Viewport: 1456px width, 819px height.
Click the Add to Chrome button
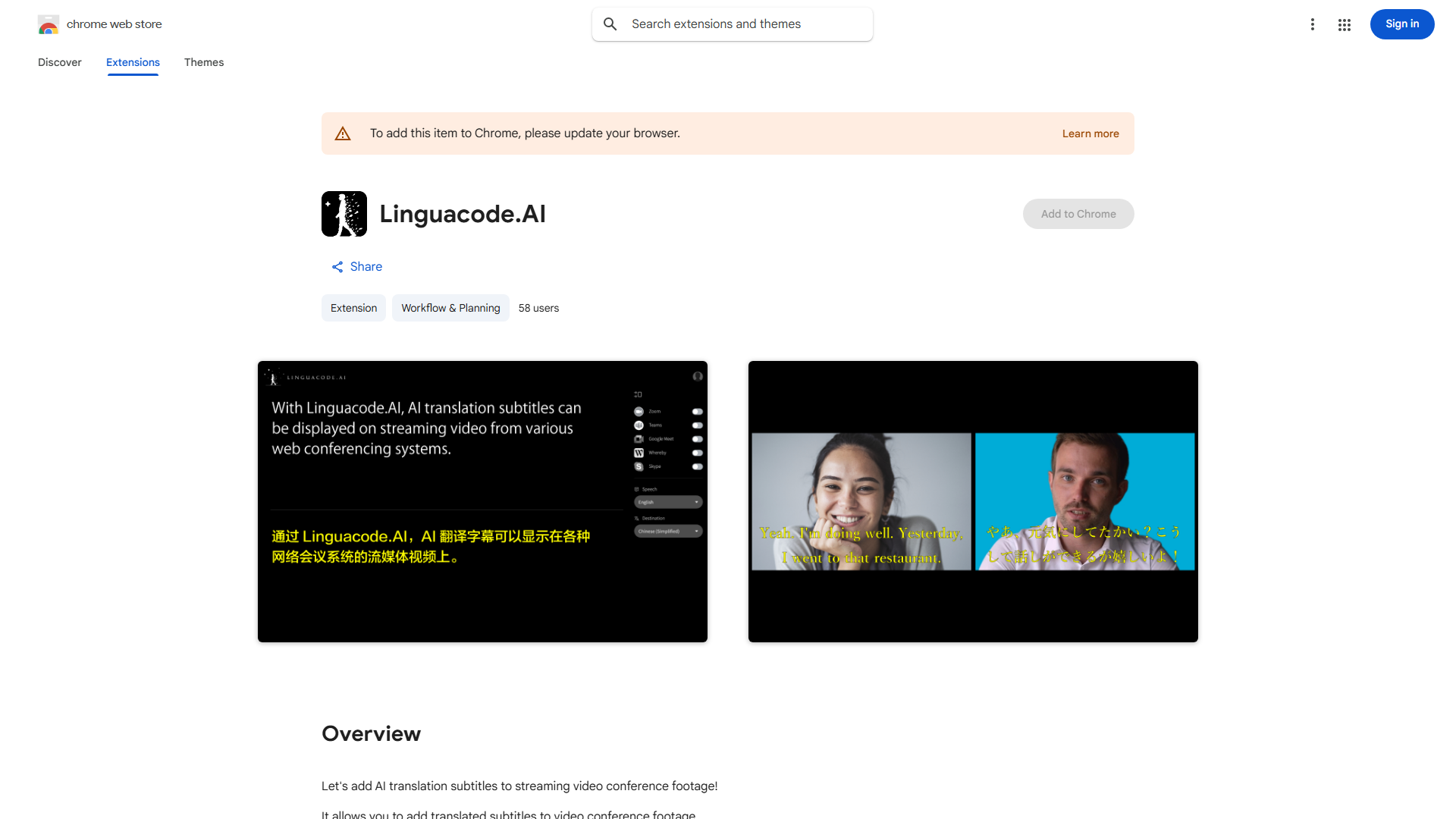pos(1078,213)
